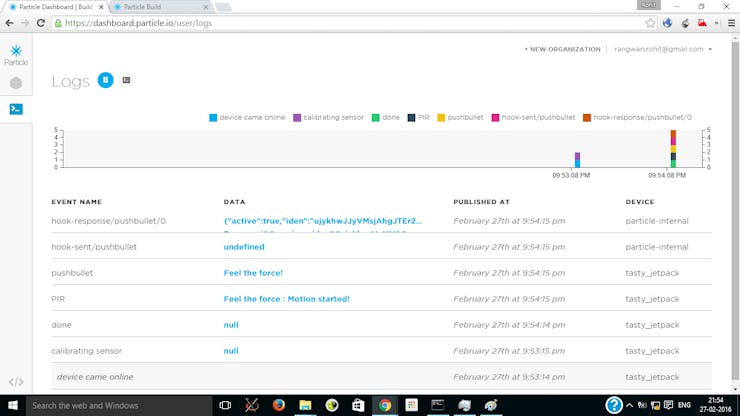Click the hook-sent/pushbullet event name
The height and width of the screenshot is (416, 740).
[94, 247]
